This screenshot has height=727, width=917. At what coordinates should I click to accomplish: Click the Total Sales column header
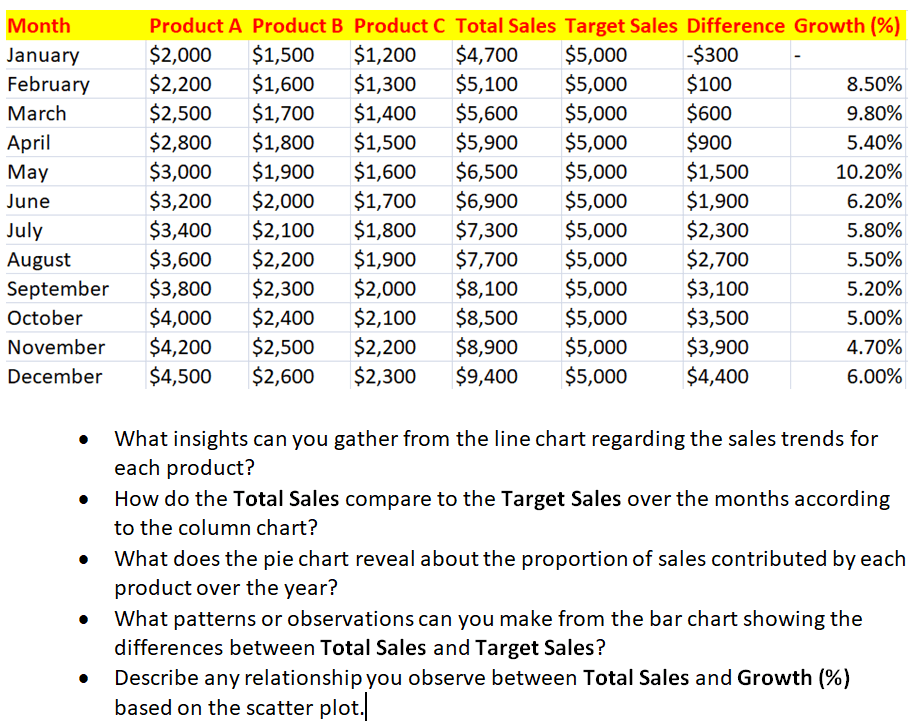click(506, 26)
